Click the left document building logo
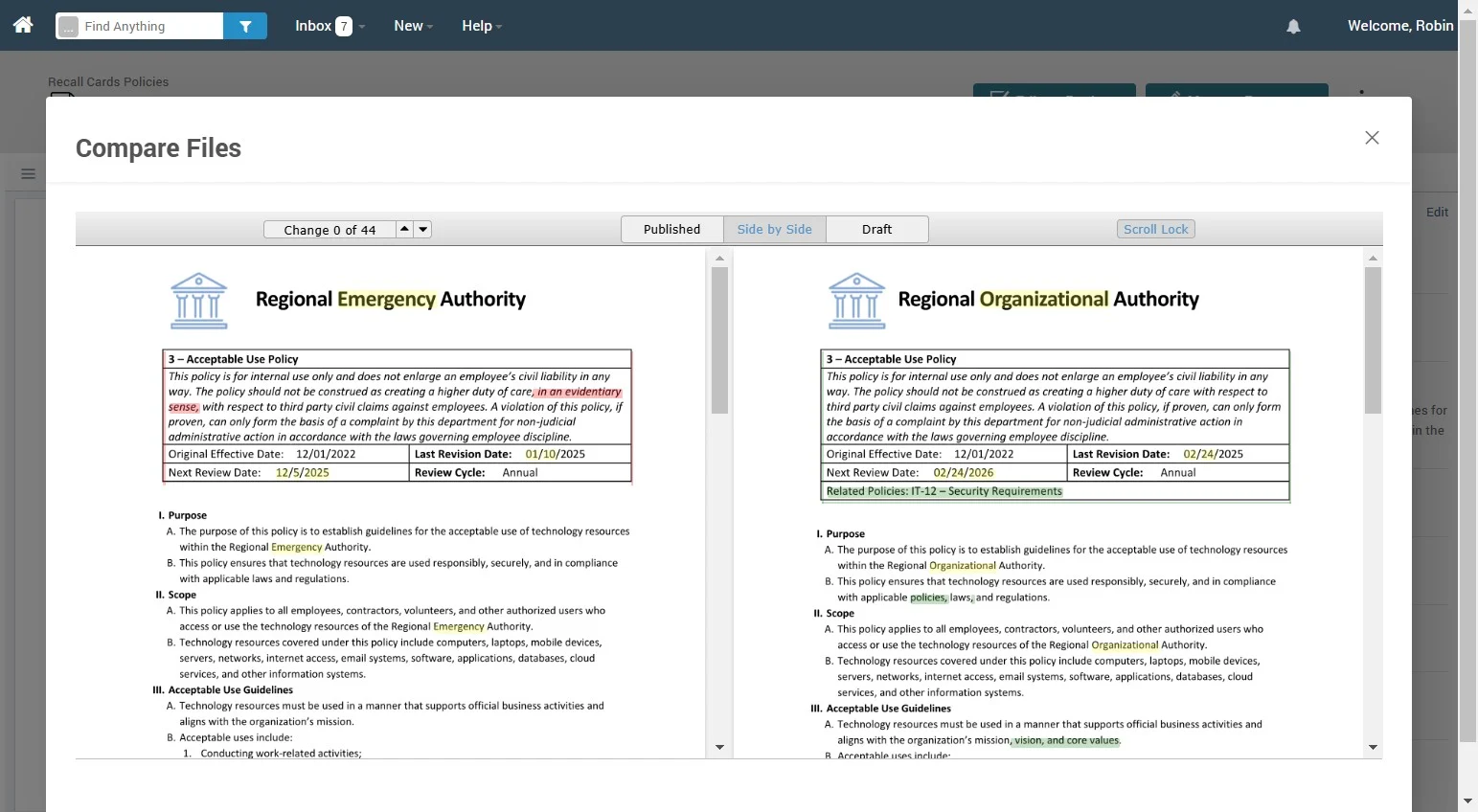This screenshot has height=812, width=1478. click(198, 301)
